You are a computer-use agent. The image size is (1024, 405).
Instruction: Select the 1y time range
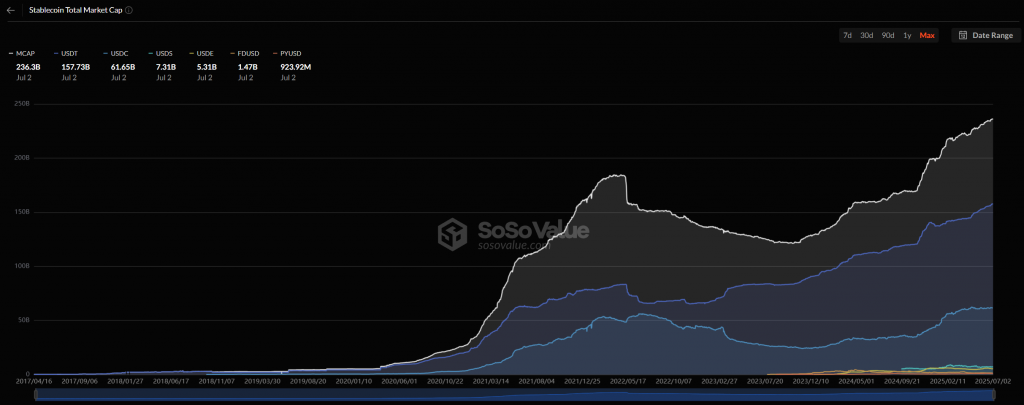(907, 35)
